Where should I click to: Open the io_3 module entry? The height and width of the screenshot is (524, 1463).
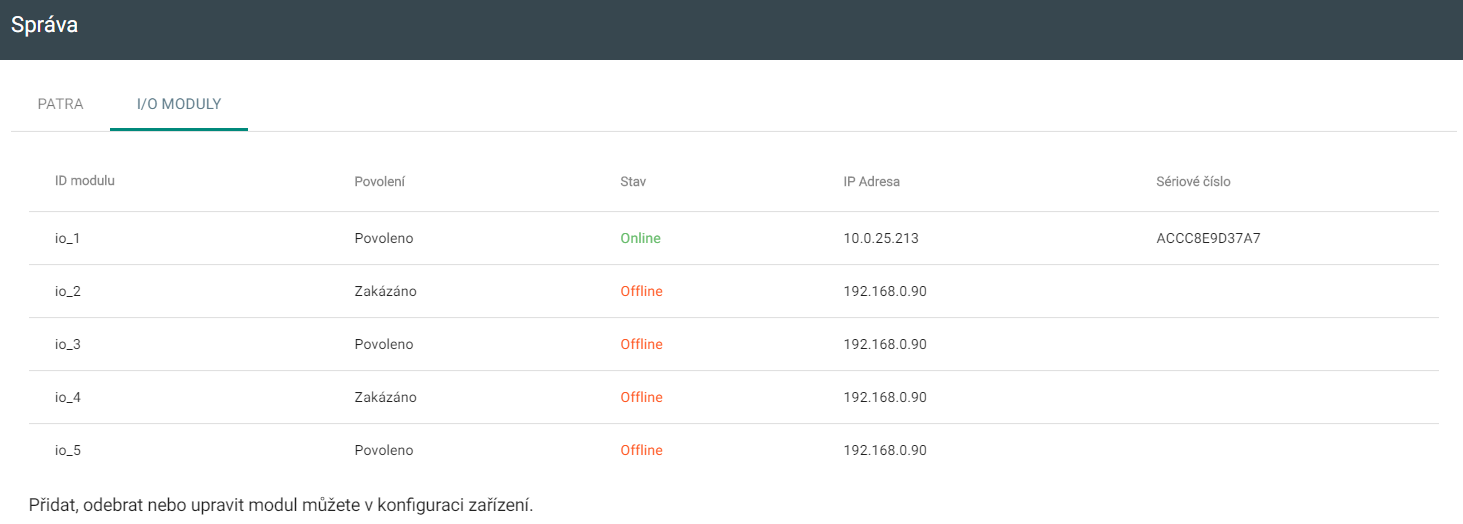click(734, 344)
